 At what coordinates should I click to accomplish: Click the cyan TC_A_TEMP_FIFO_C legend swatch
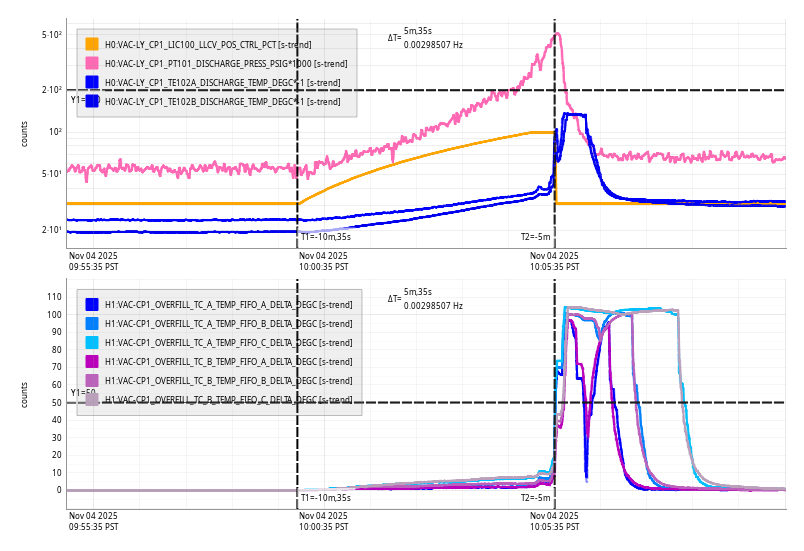coord(92,342)
